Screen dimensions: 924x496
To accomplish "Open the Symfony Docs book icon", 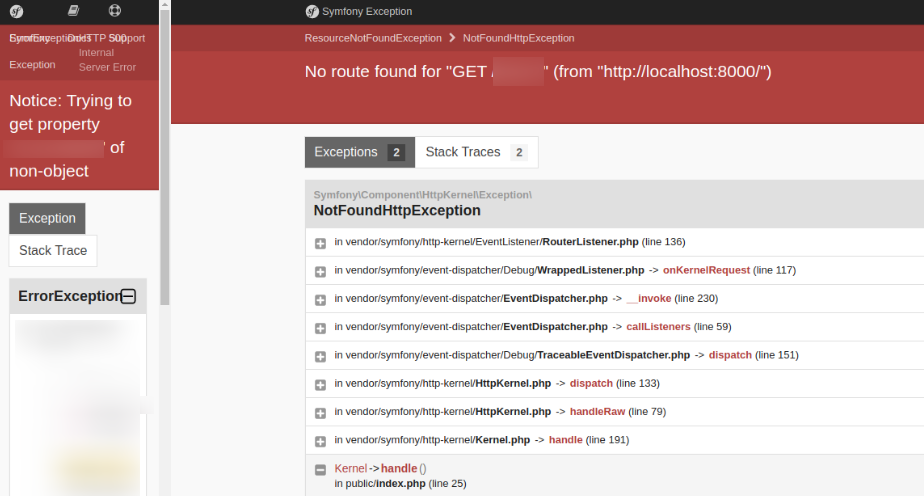I will coord(73,10).
